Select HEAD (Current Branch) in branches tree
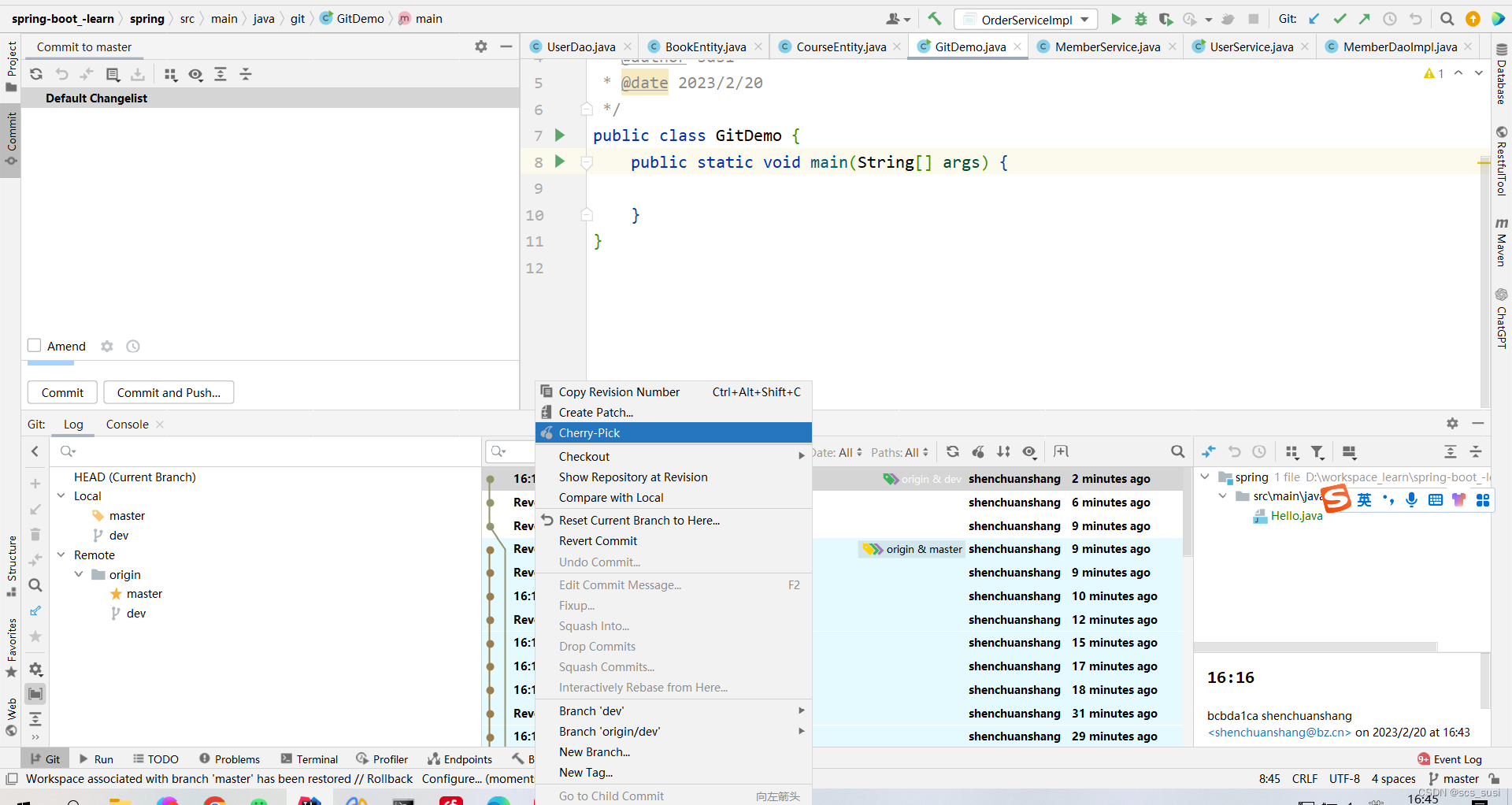The width and height of the screenshot is (1512, 805). [135, 477]
